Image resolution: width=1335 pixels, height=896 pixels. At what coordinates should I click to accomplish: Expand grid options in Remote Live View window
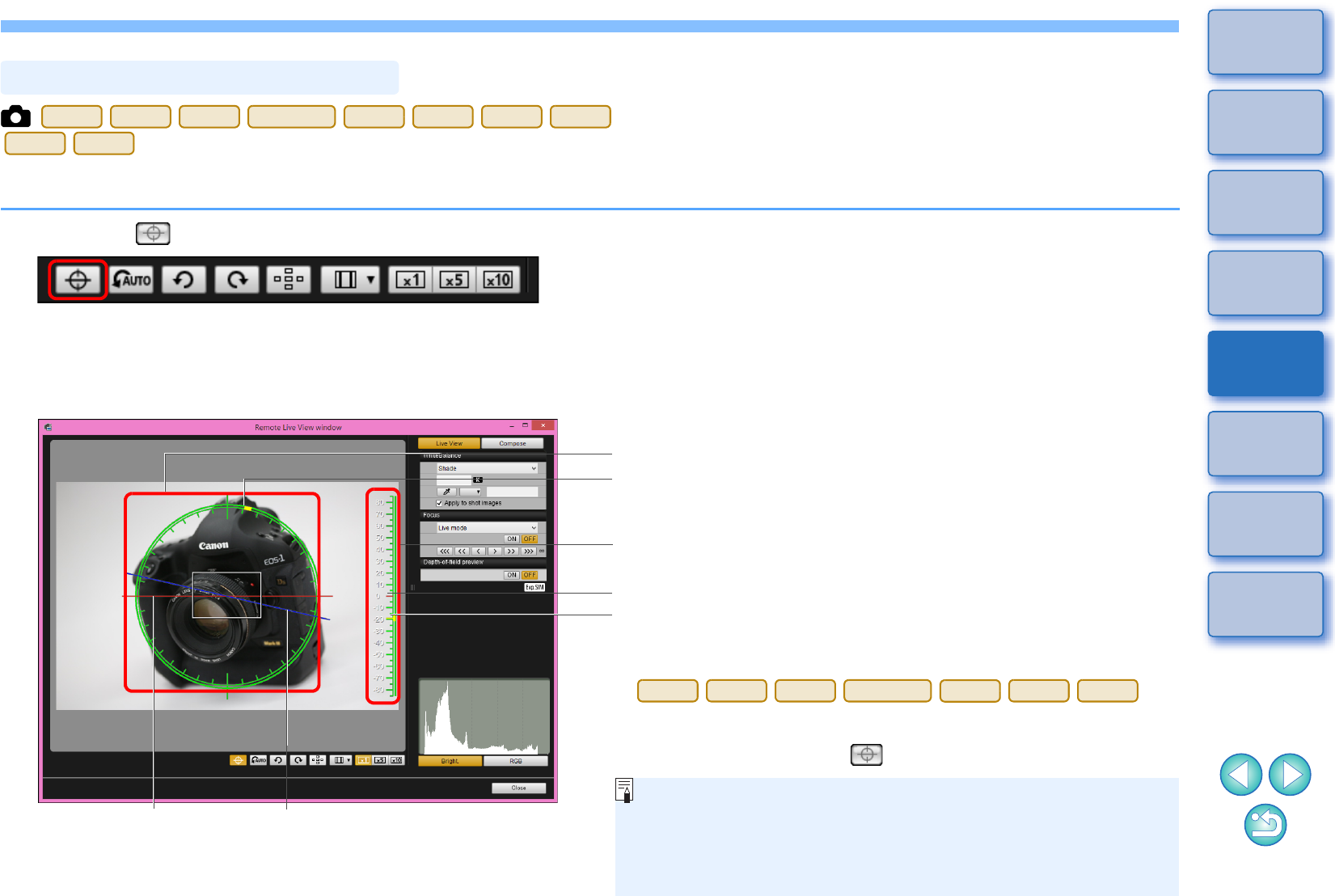click(341, 760)
